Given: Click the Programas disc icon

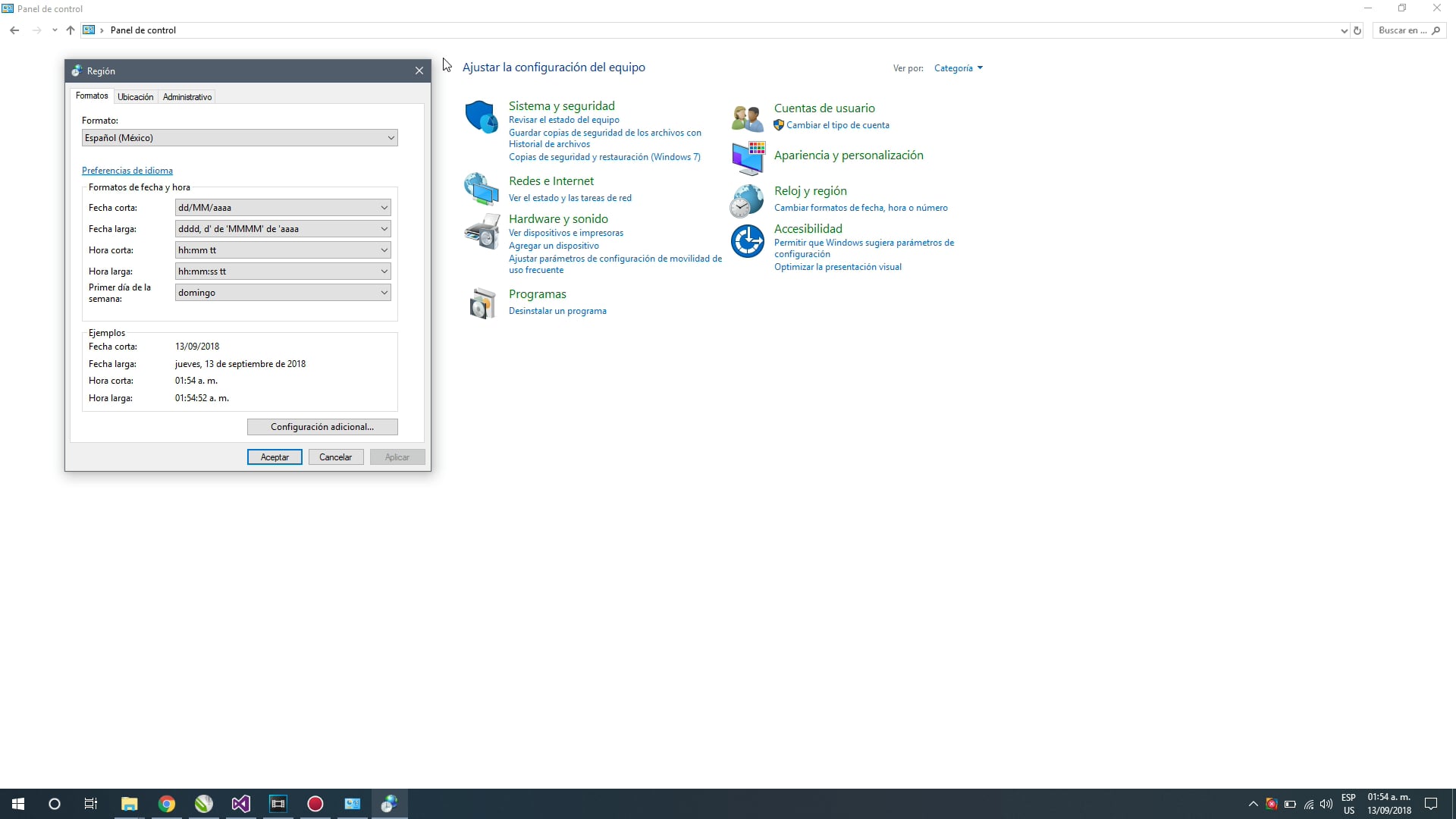Looking at the screenshot, I should 482,303.
